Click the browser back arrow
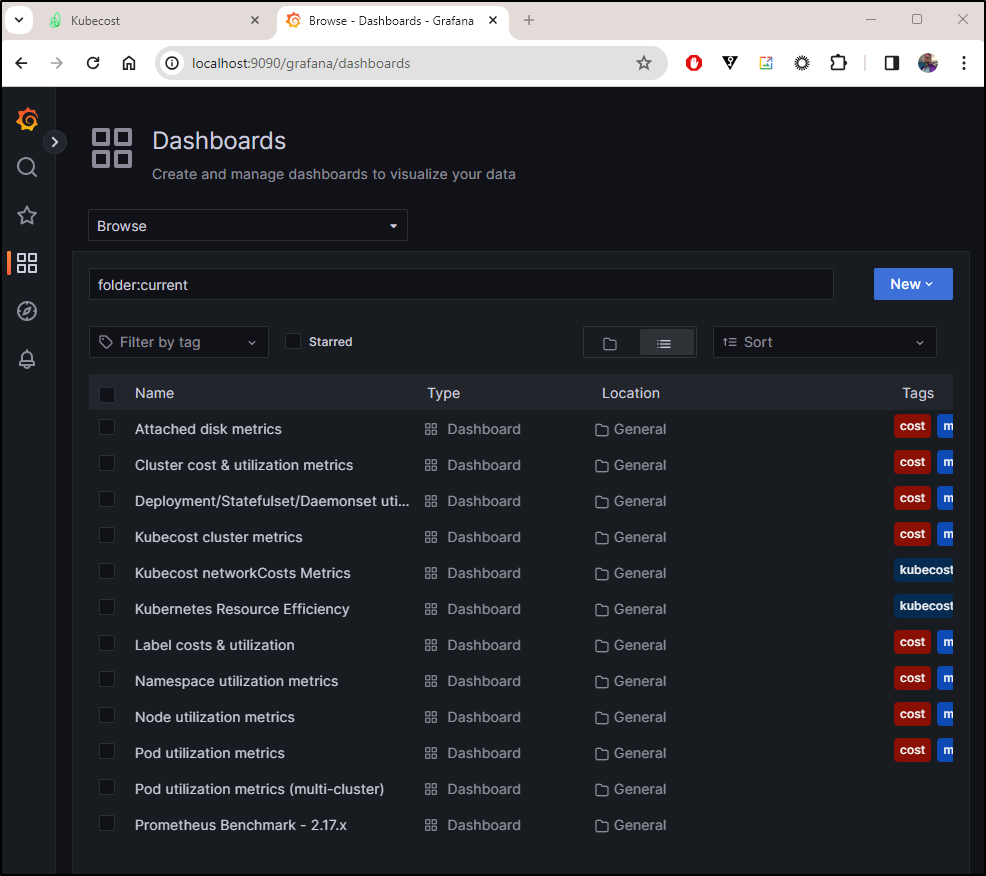Image resolution: width=986 pixels, height=876 pixels. [x=21, y=63]
